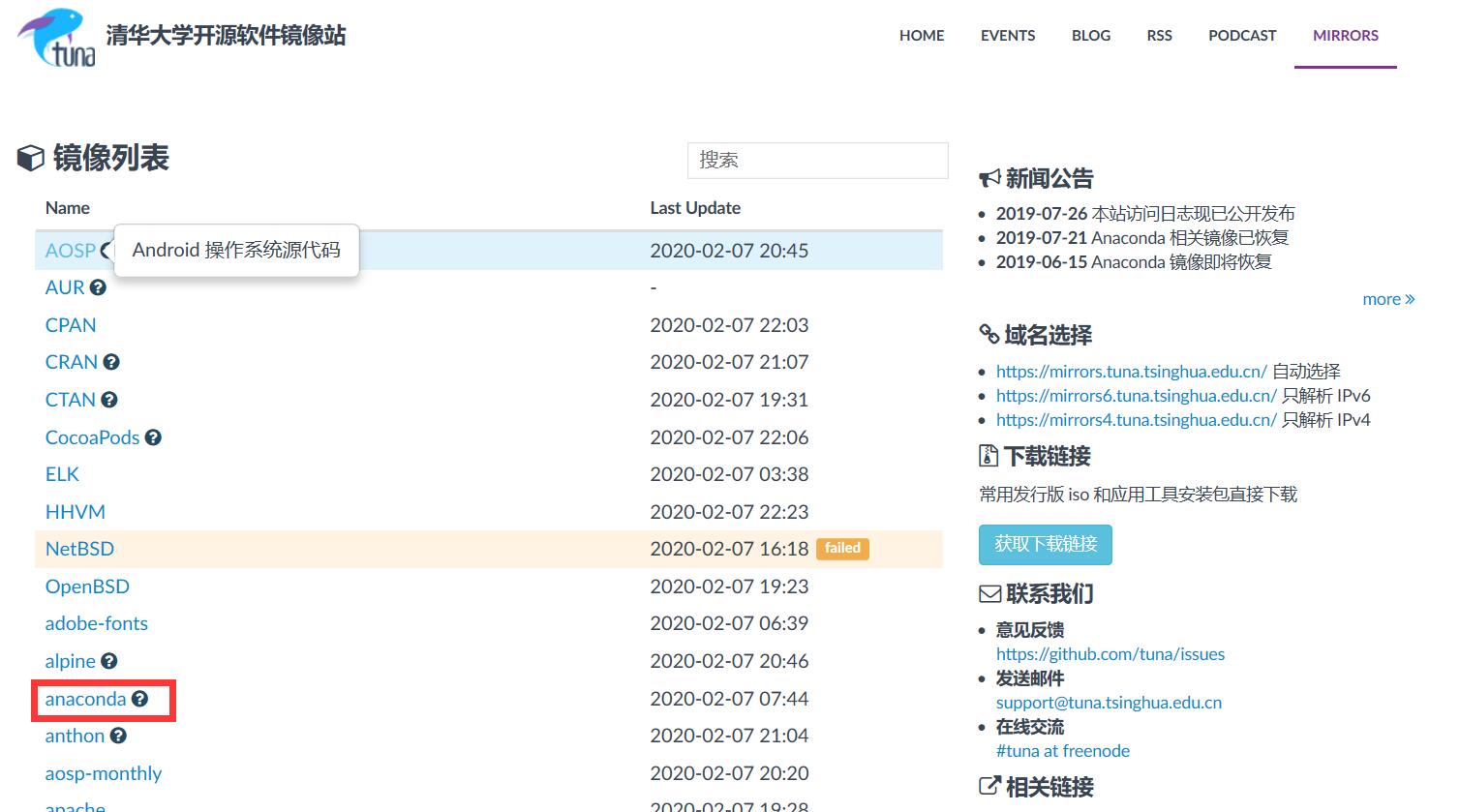This screenshot has width=1460, height=812.
Task: Open the github.com/tuna/issues link
Action: pyautogui.click(x=1110, y=654)
